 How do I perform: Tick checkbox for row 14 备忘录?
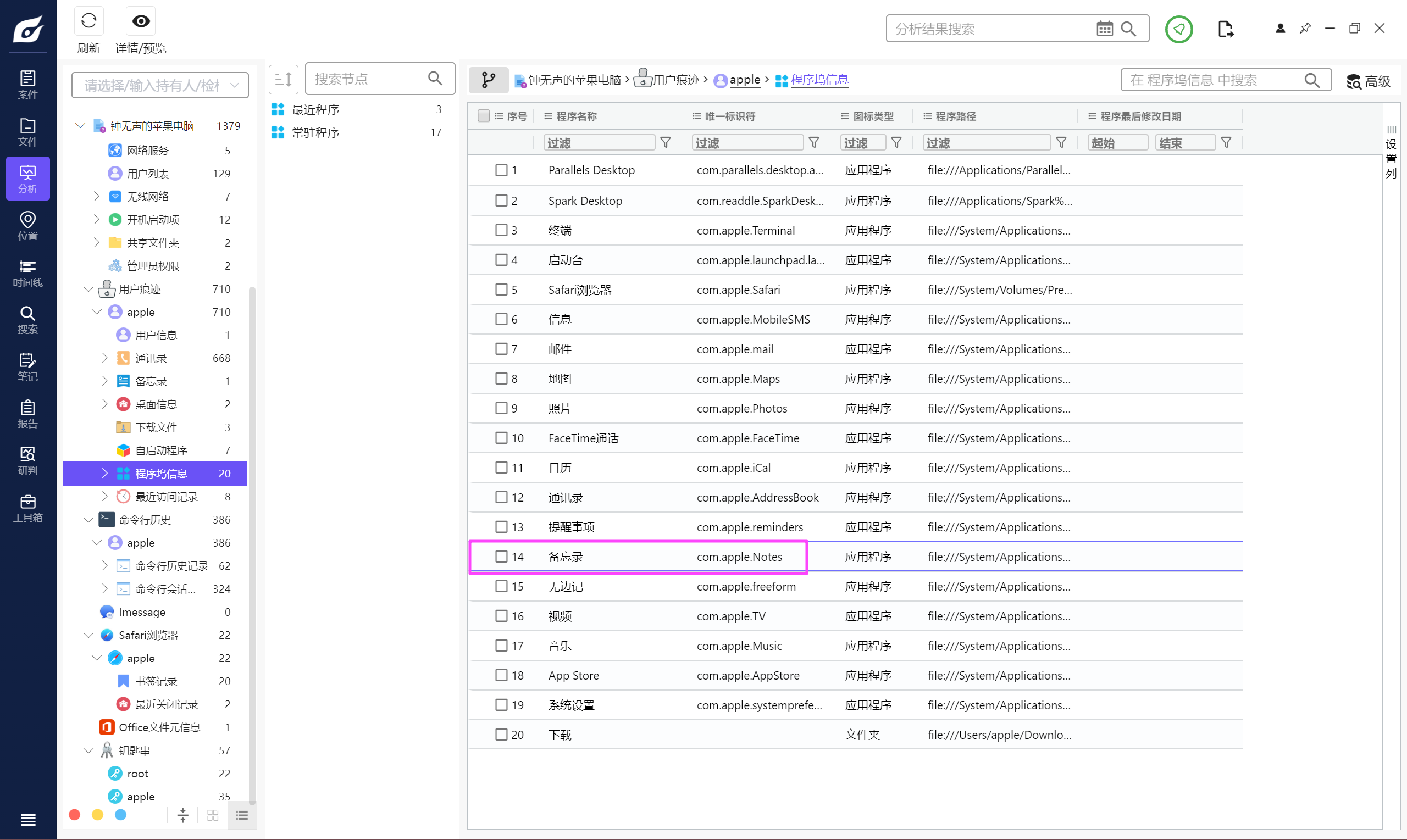[x=501, y=557]
